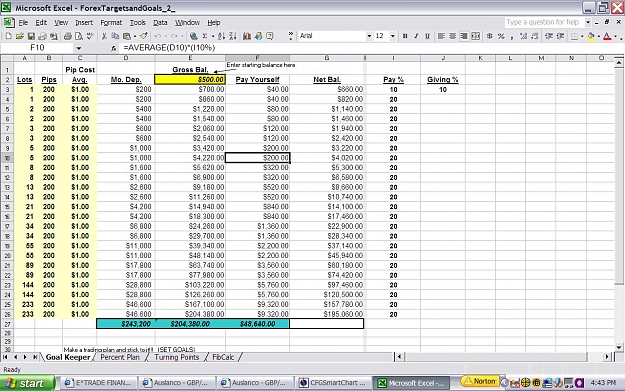Apply Comma style formatting

pos(512,36)
